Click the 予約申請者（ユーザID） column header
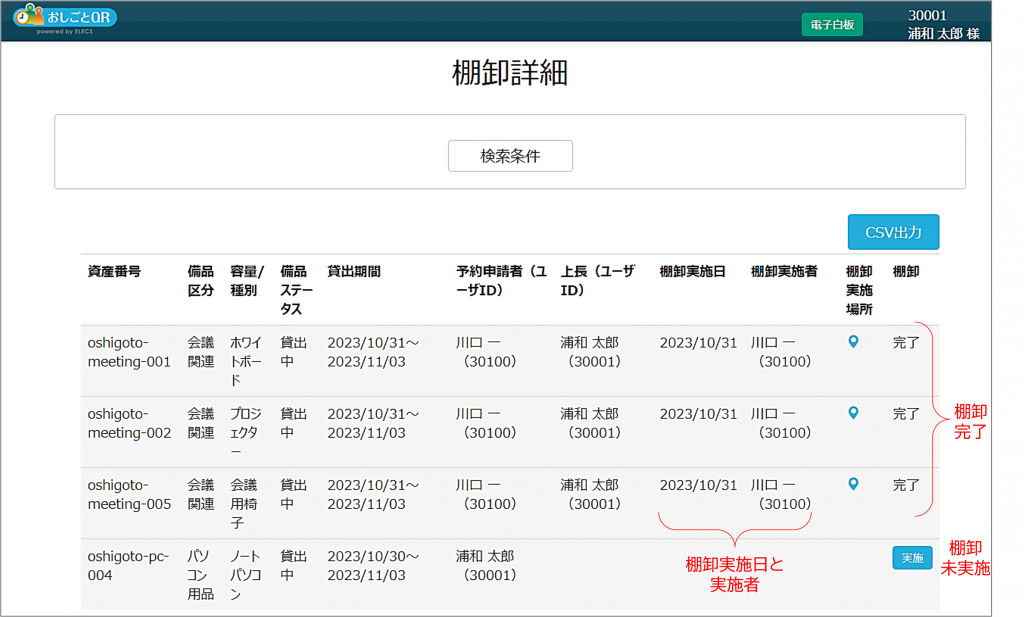Viewport: 1024px width, 617px height. [x=502, y=281]
